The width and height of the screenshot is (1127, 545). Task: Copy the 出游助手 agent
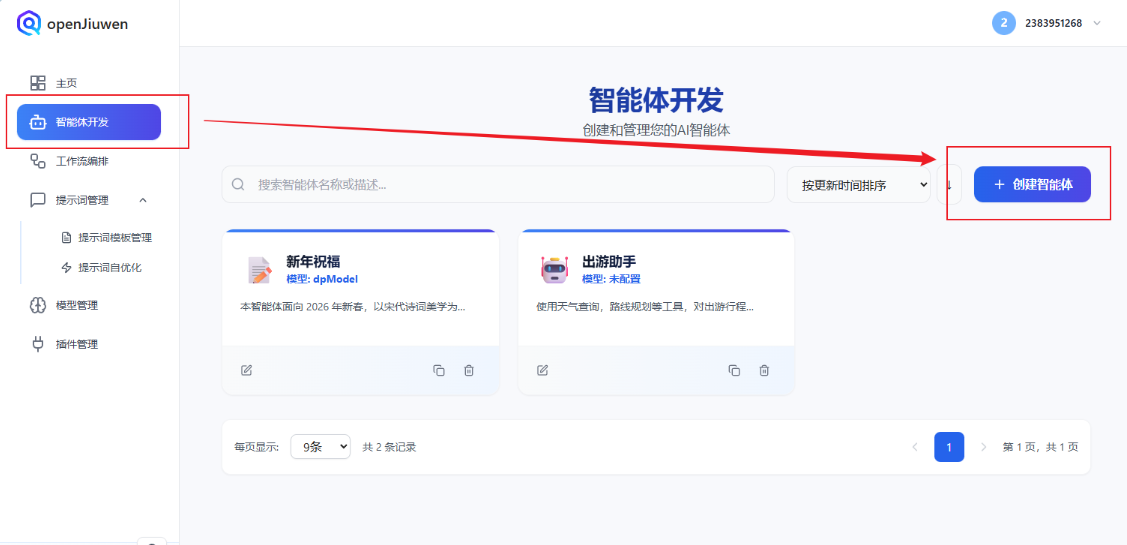point(734,370)
